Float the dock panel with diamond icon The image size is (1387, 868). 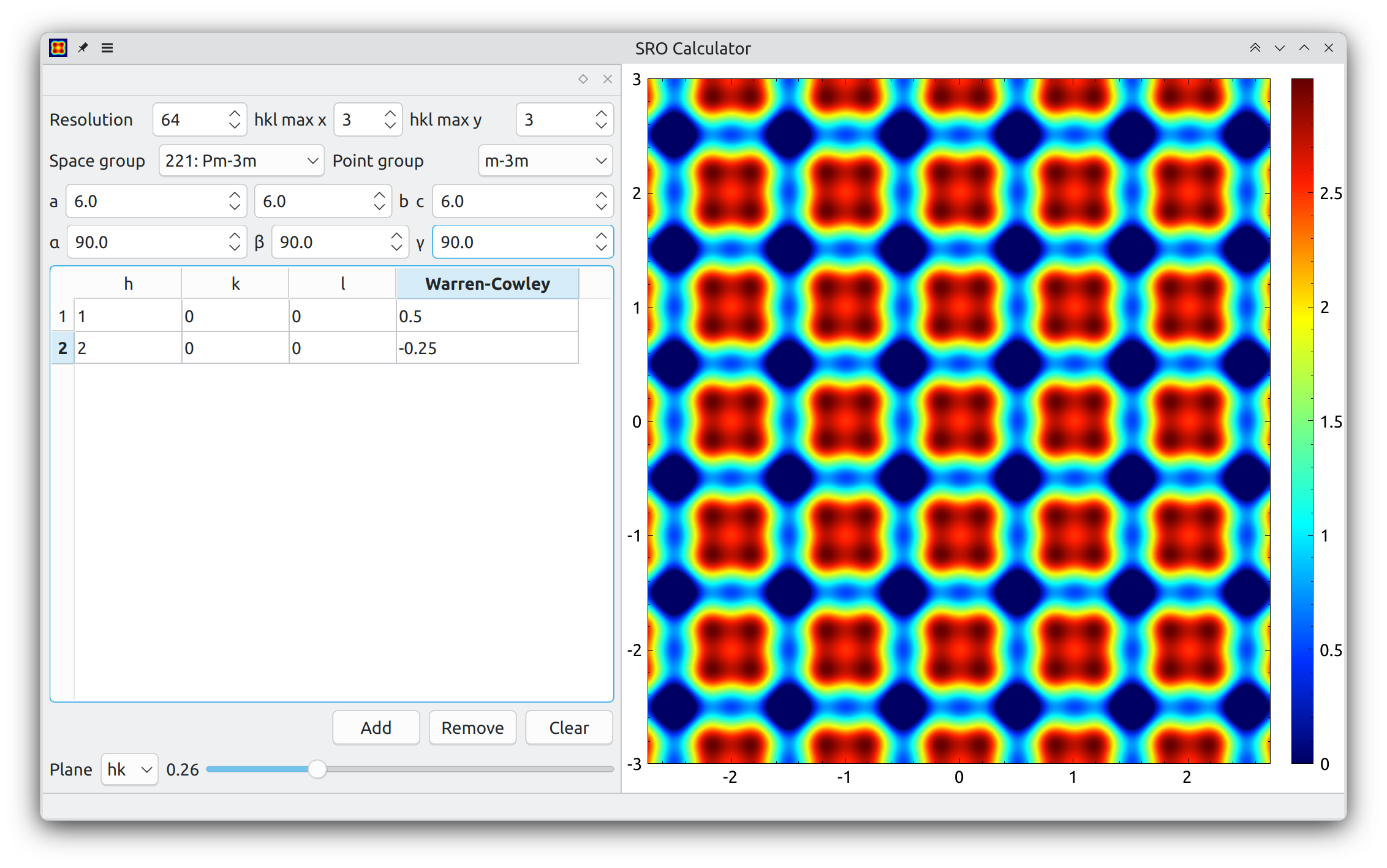583,79
